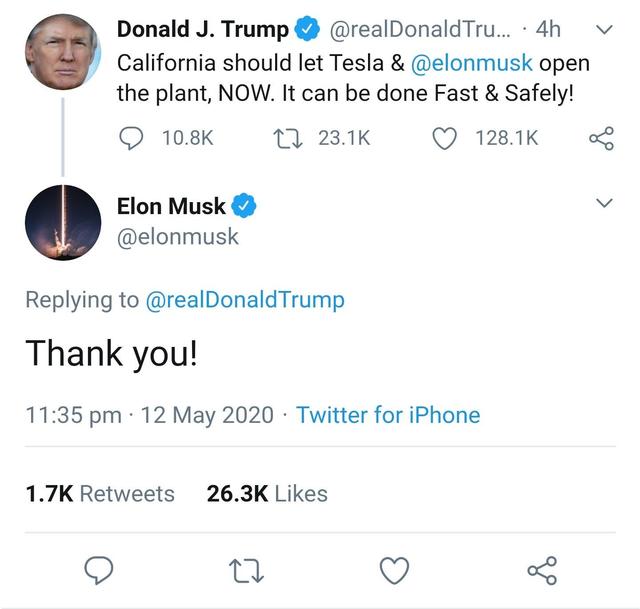Share the Donald J. Trump tweet

point(601,139)
